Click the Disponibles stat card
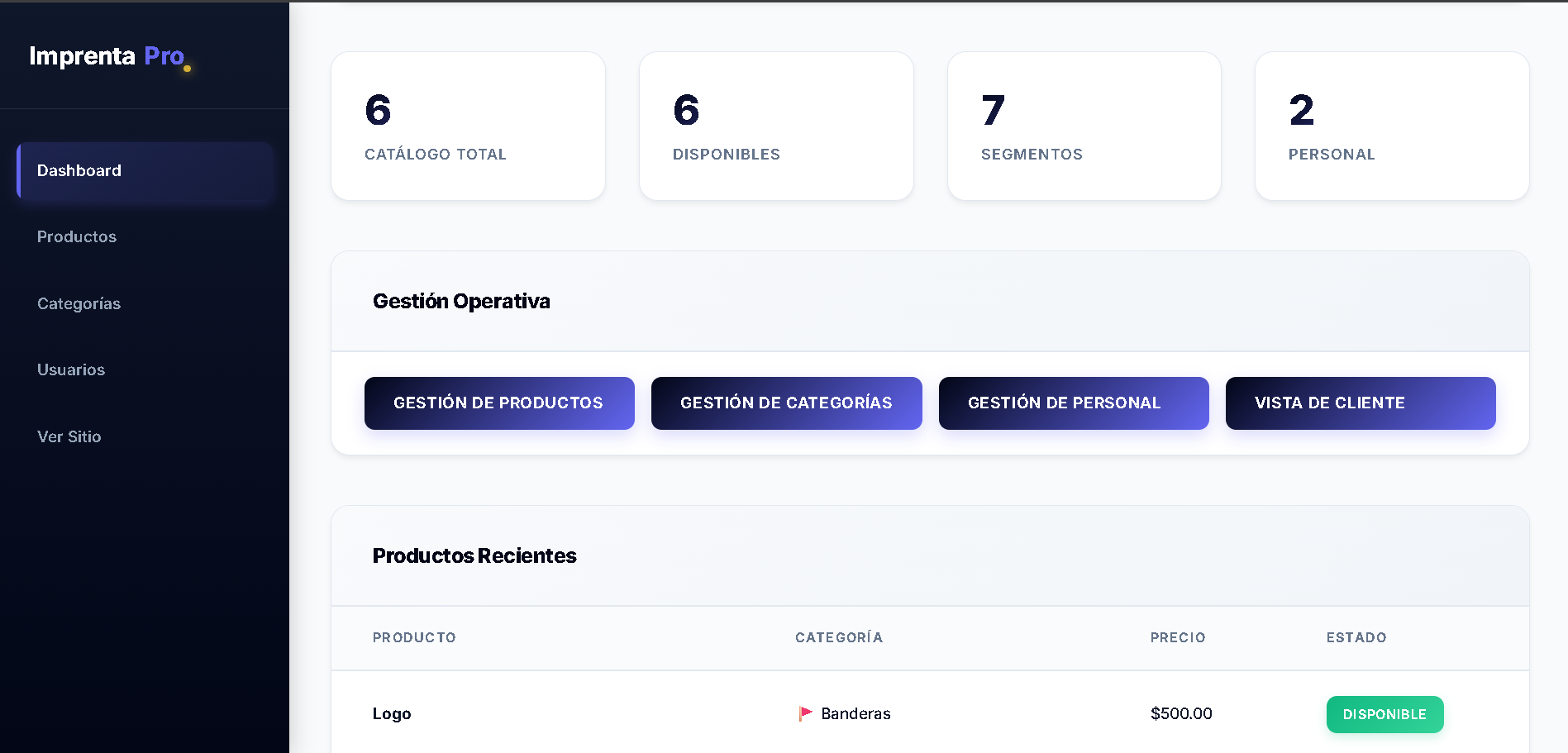Image resolution: width=1568 pixels, height=753 pixels. pos(775,126)
